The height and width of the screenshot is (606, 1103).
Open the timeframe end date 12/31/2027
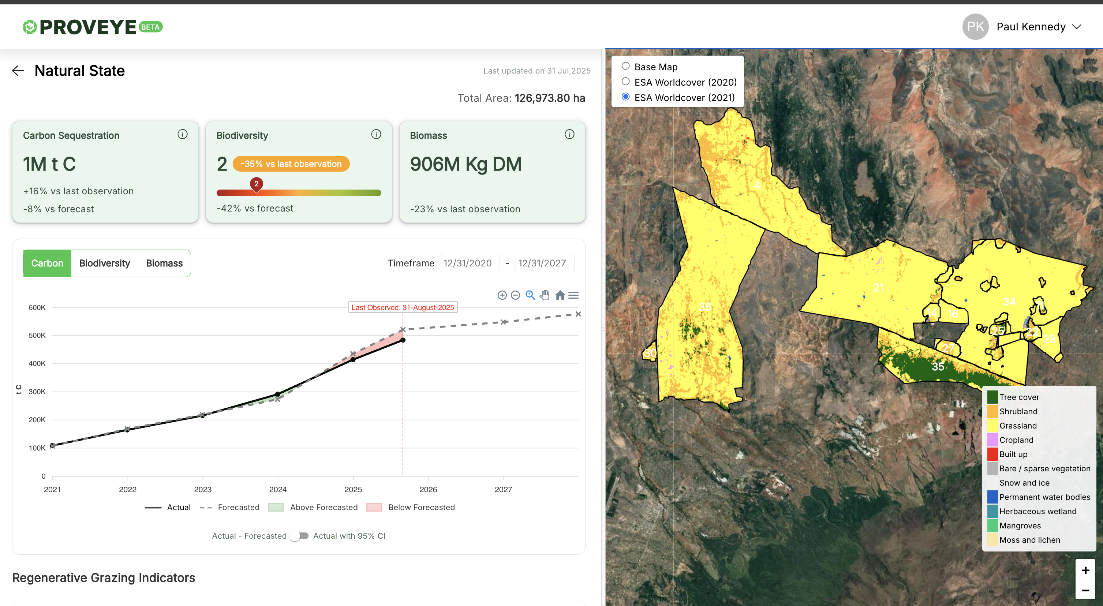tap(542, 263)
